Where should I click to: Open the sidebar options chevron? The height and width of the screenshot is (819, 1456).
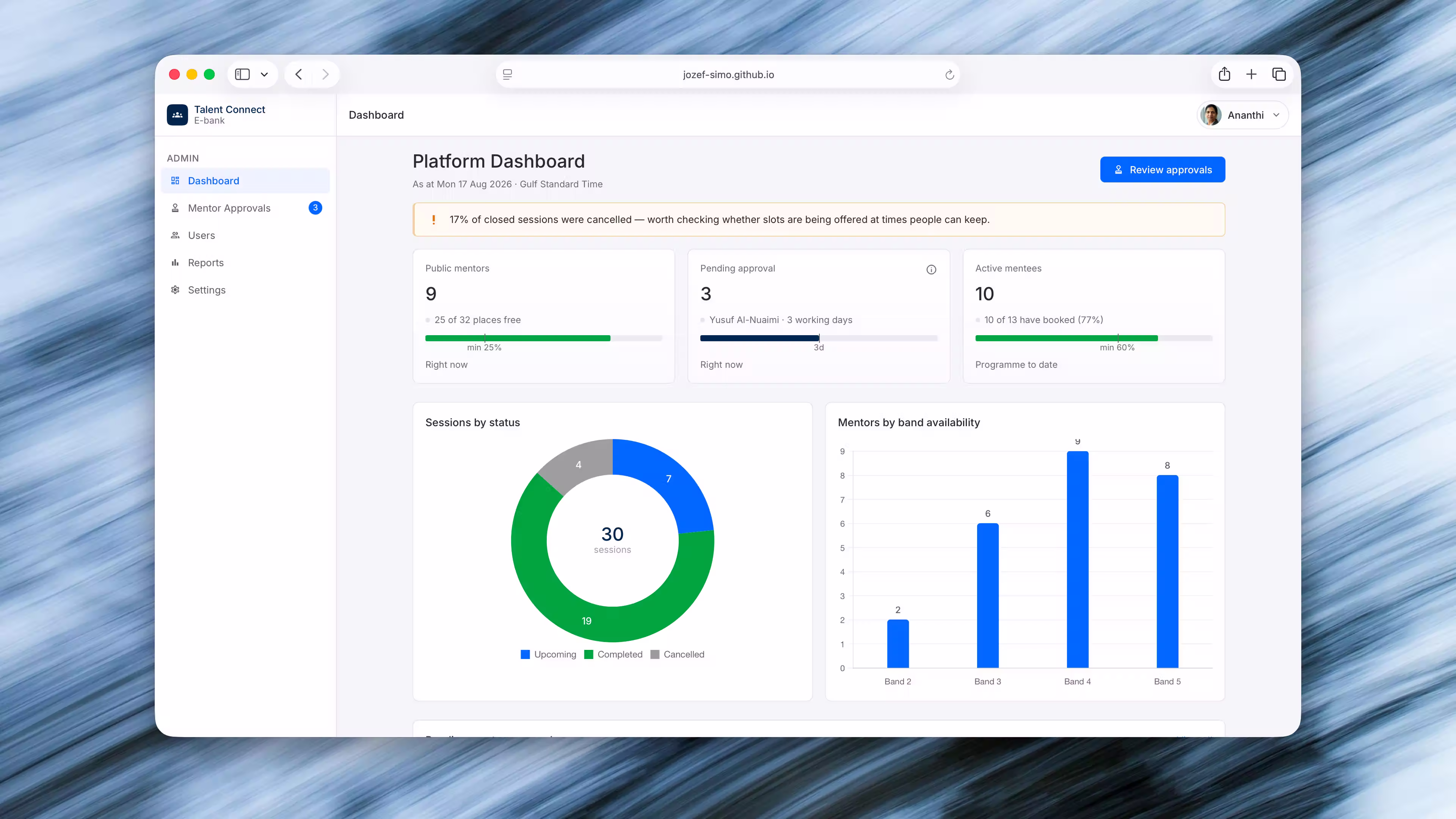(x=264, y=75)
